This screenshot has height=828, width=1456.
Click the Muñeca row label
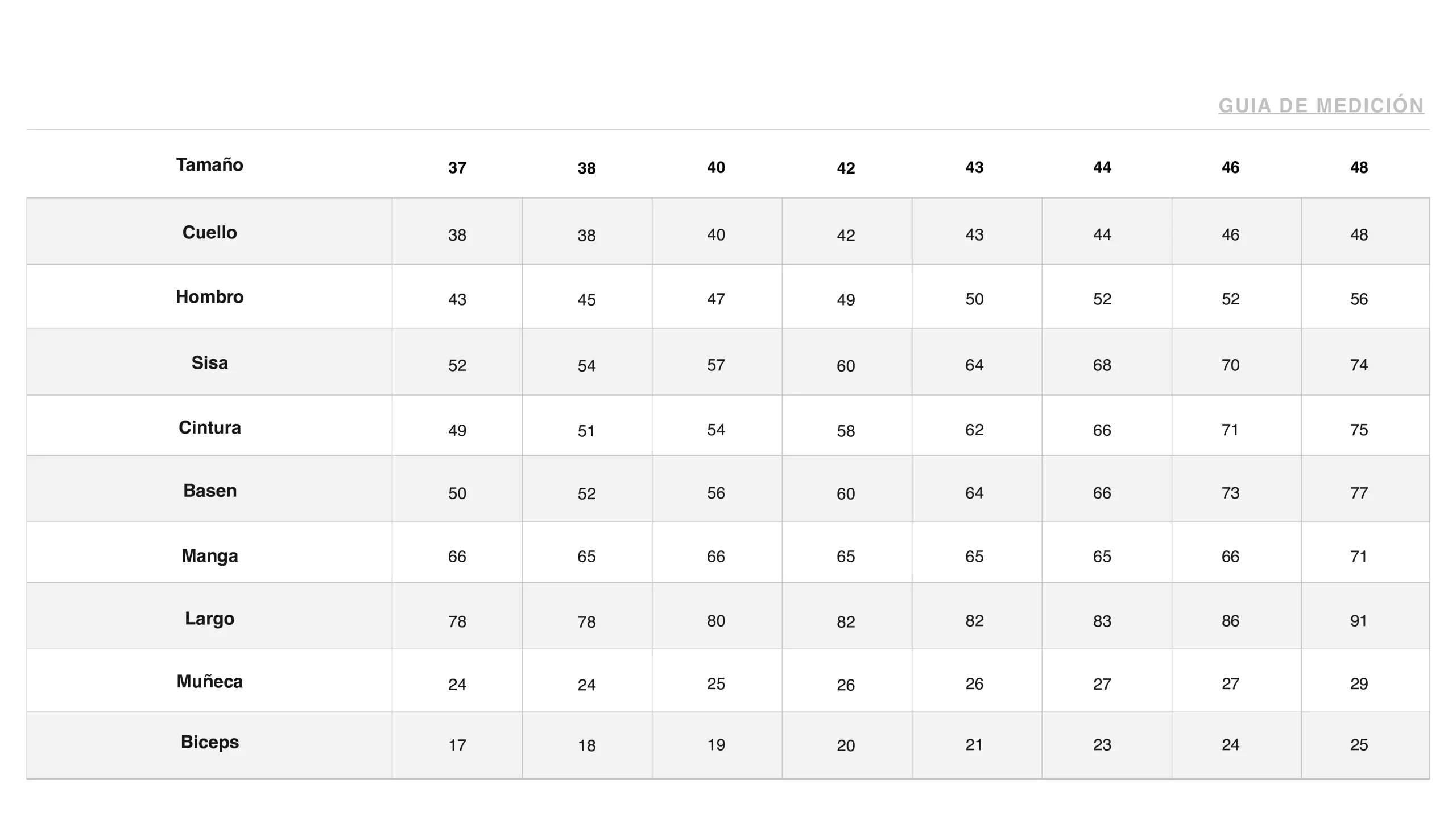point(209,681)
